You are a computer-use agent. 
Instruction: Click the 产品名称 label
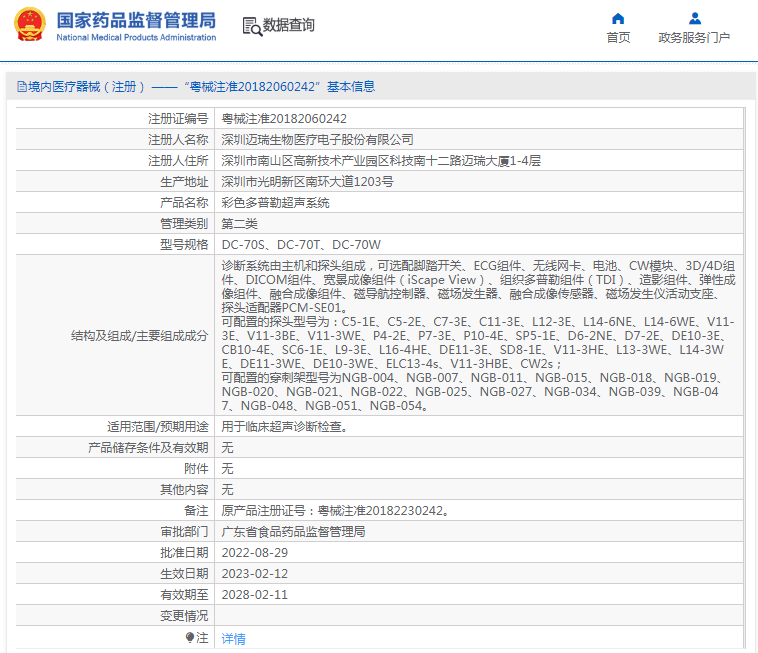pyautogui.click(x=184, y=203)
